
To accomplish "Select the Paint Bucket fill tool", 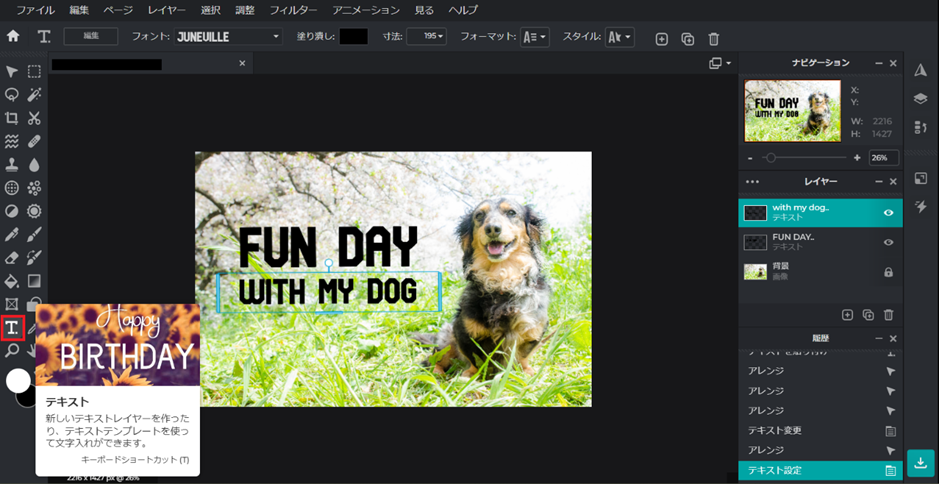I will coord(11,280).
